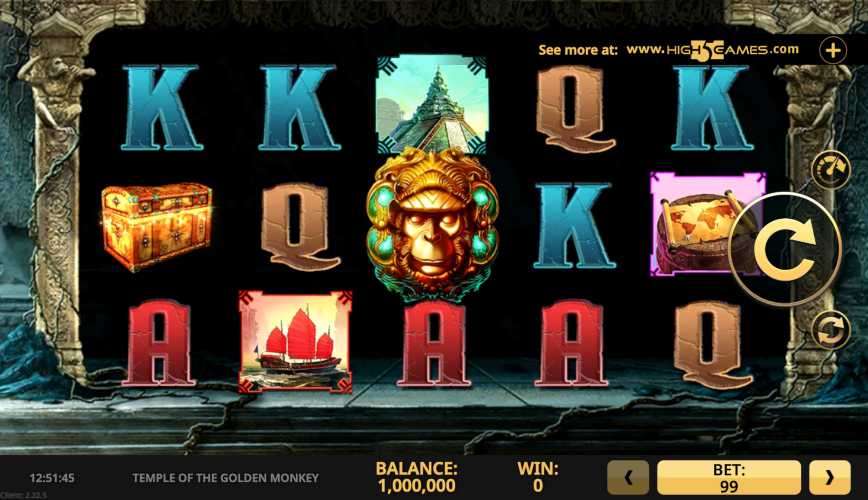Click the Temple of the Golden Monkey title
868x500 pixels.
click(225, 477)
